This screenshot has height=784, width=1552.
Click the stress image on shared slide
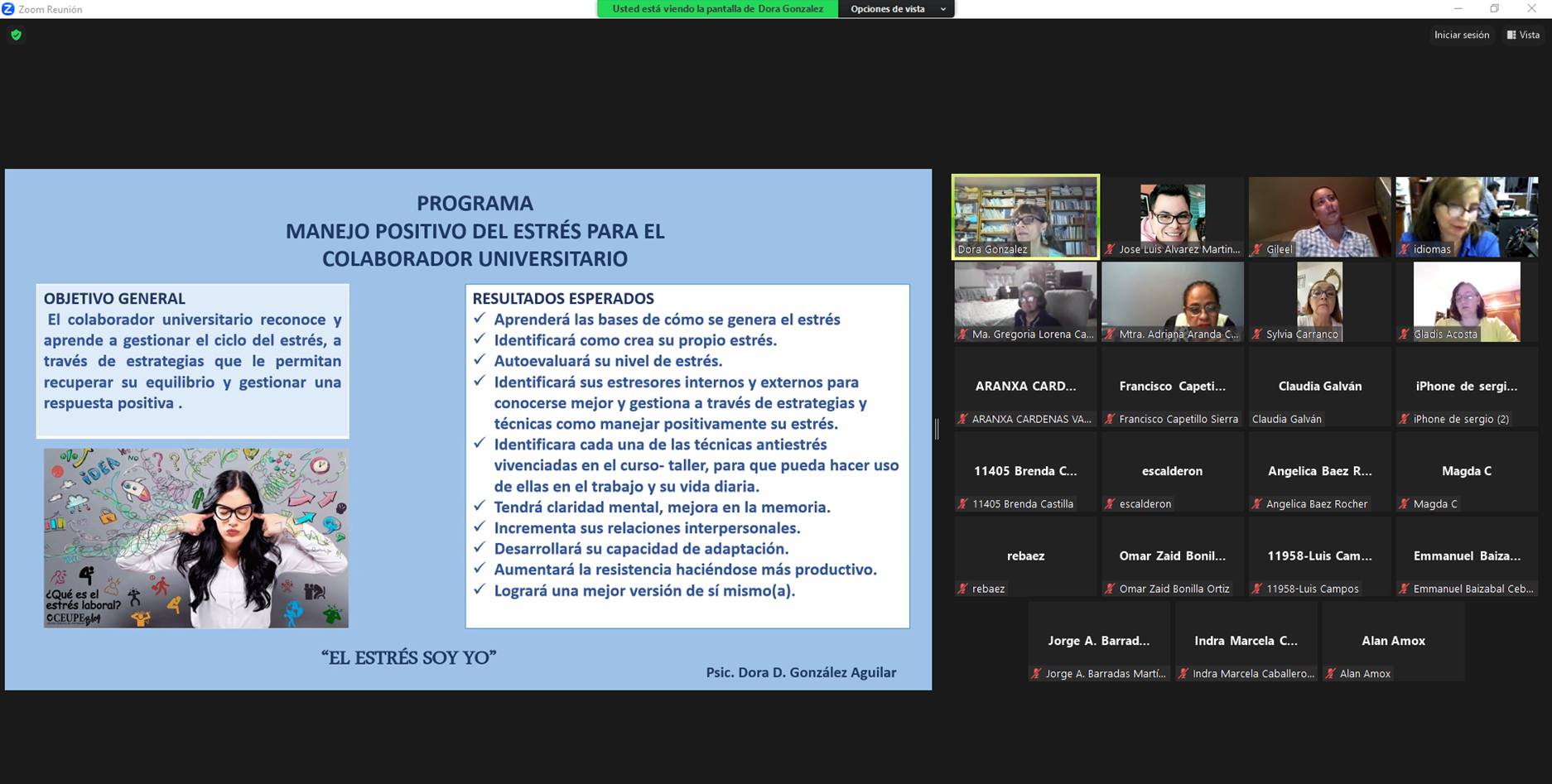196,537
